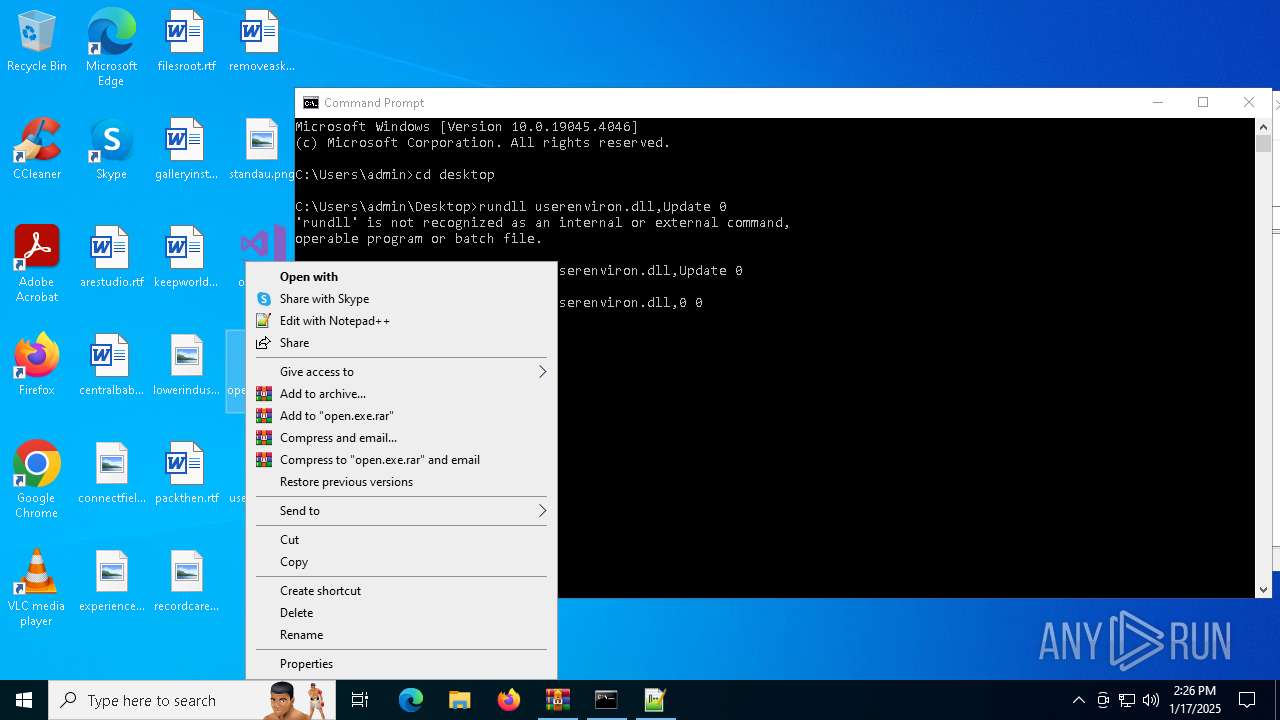The image size is (1280, 720).
Task: Launch Microsoft Edge from the desktop
Action: click(x=111, y=48)
